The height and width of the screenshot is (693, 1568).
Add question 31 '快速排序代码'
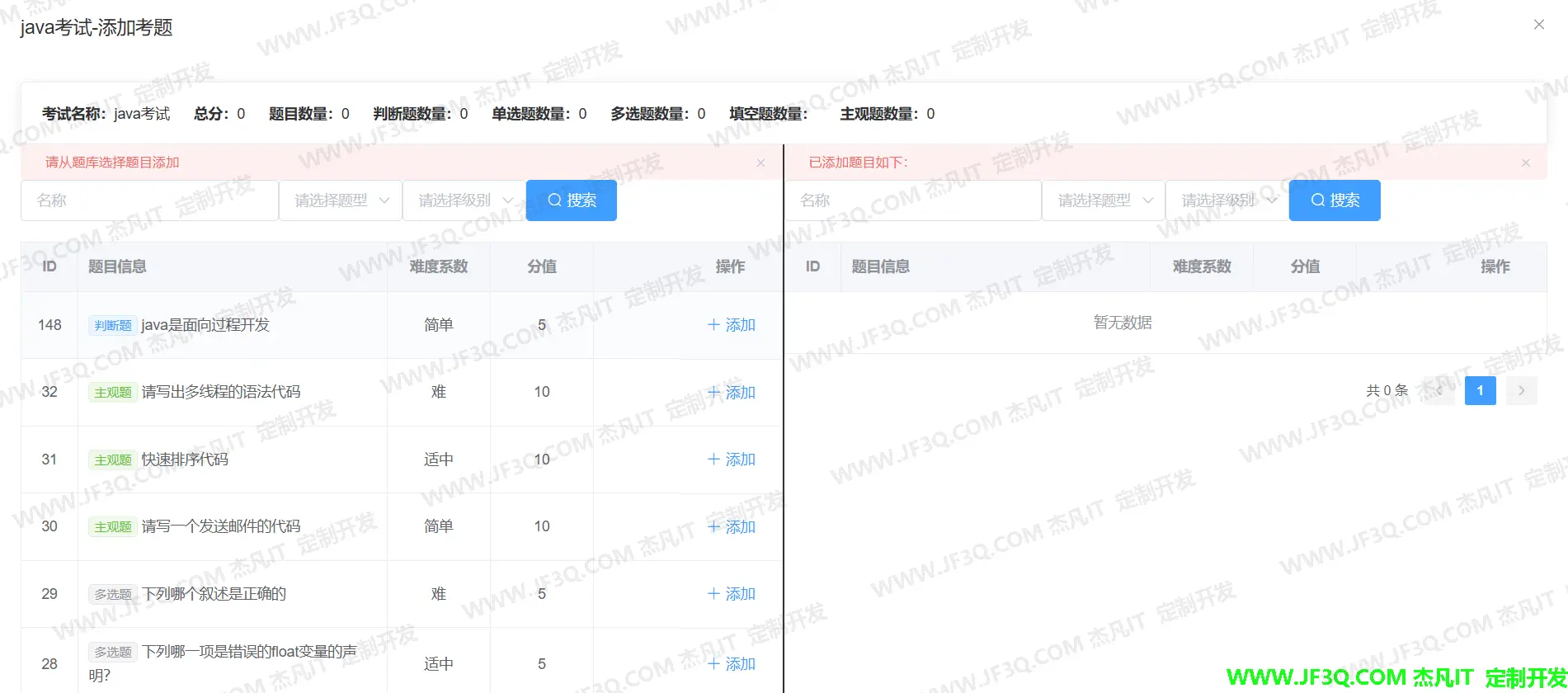pyautogui.click(x=732, y=460)
